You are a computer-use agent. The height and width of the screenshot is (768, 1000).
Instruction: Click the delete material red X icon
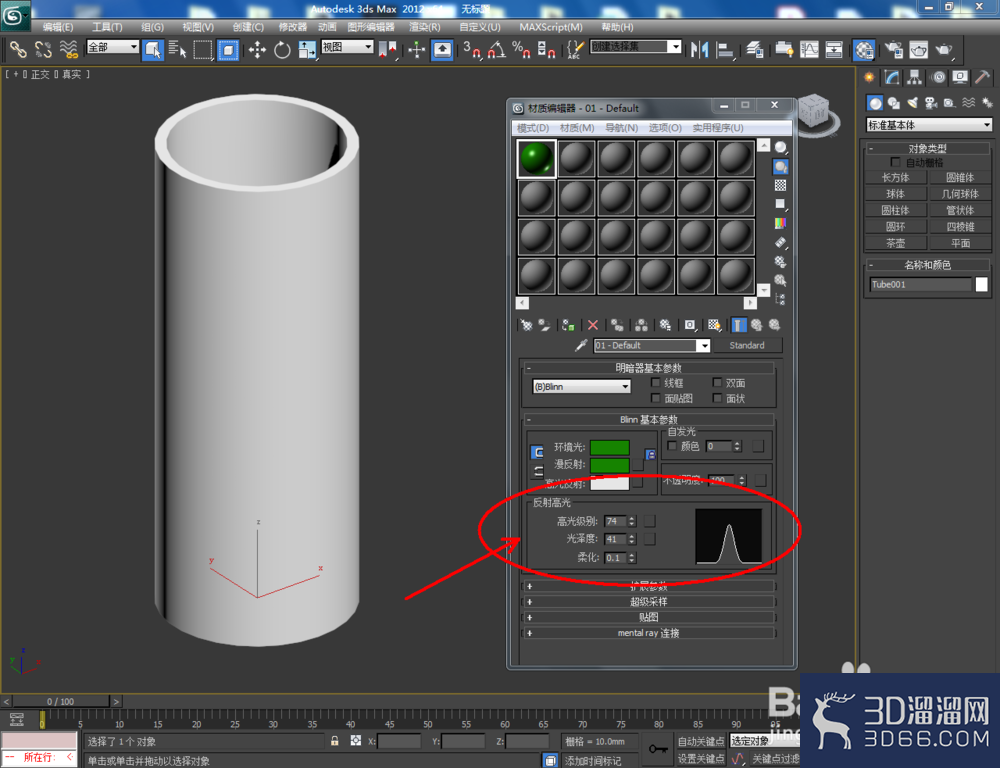[592, 325]
